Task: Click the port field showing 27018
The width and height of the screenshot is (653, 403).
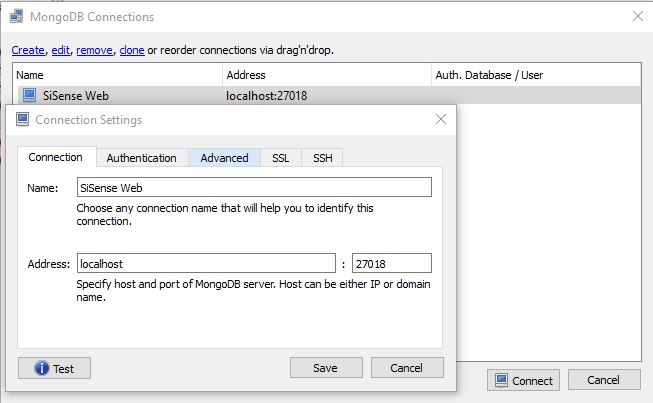Action: click(x=392, y=263)
